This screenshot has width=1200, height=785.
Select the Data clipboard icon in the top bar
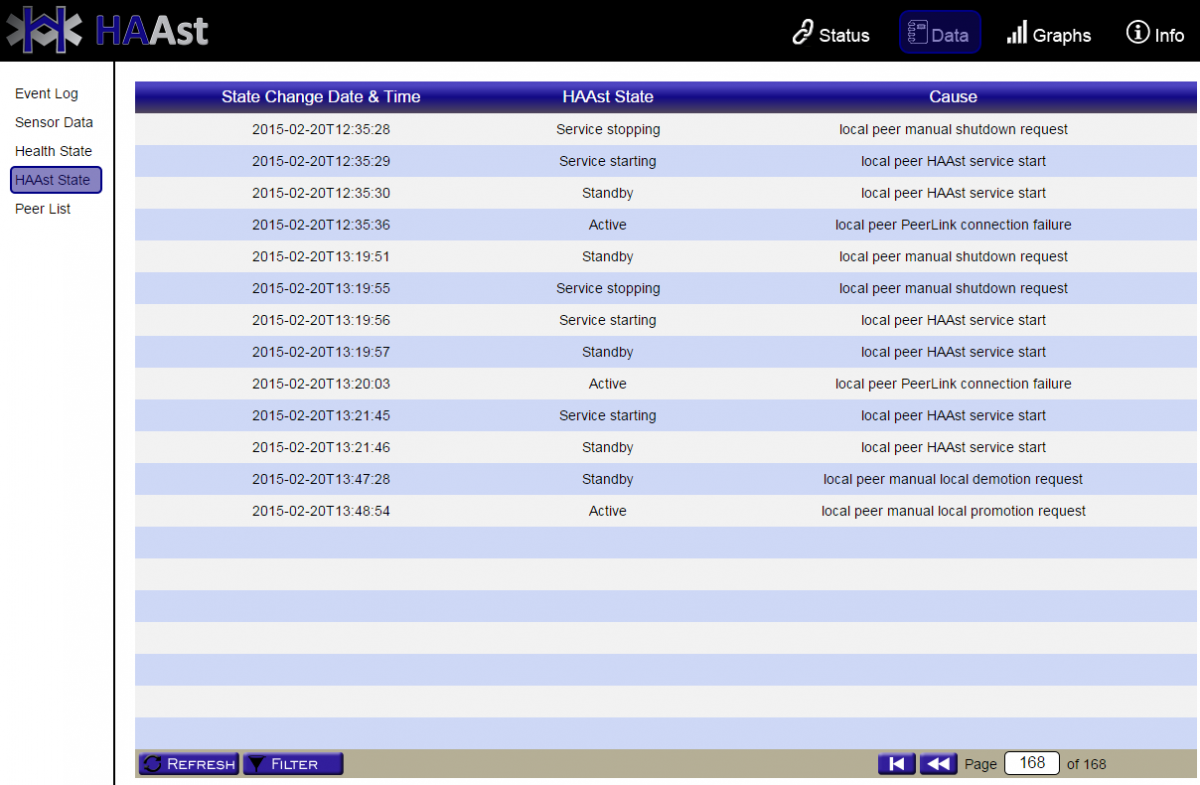point(918,31)
